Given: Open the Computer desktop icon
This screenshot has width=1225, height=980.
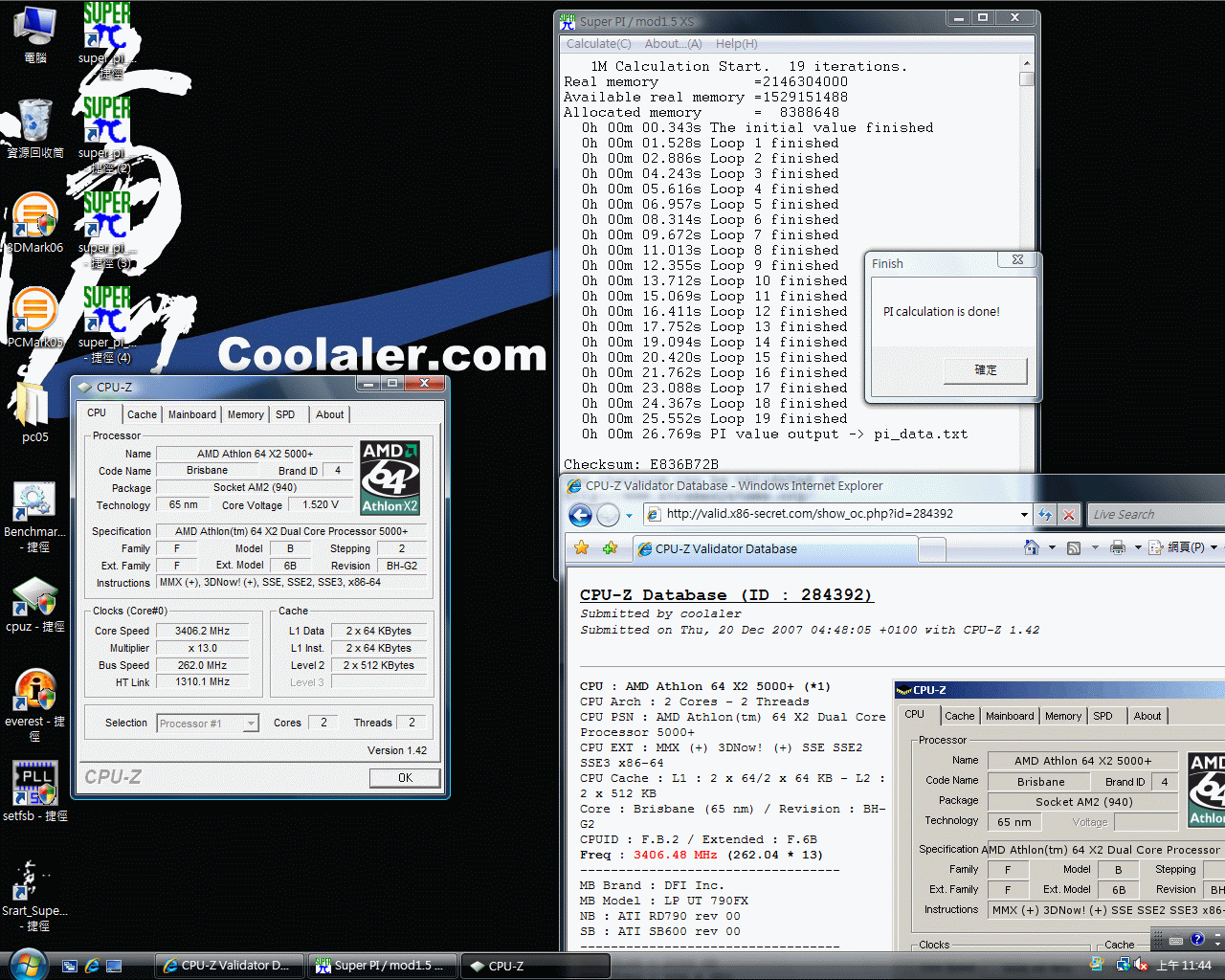Looking at the screenshot, I should coord(35,33).
